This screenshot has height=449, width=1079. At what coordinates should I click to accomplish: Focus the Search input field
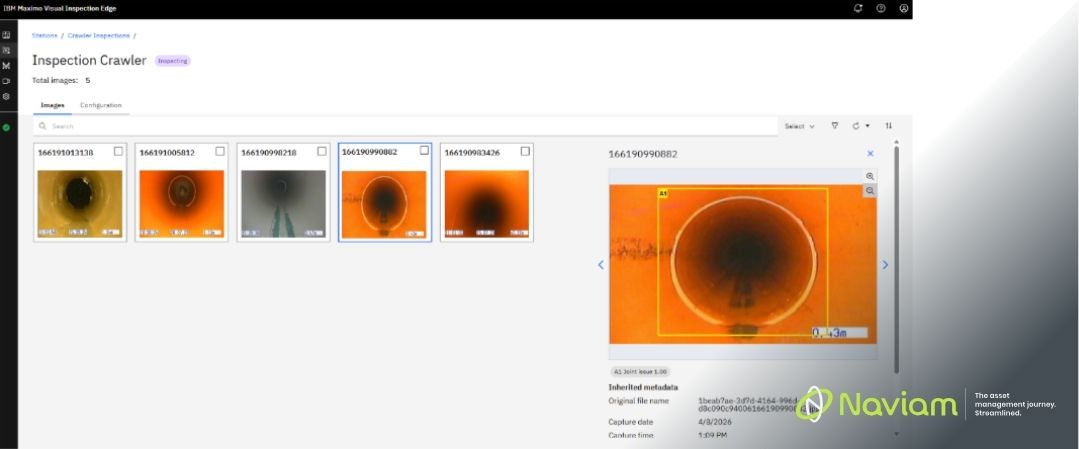[406, 127]
